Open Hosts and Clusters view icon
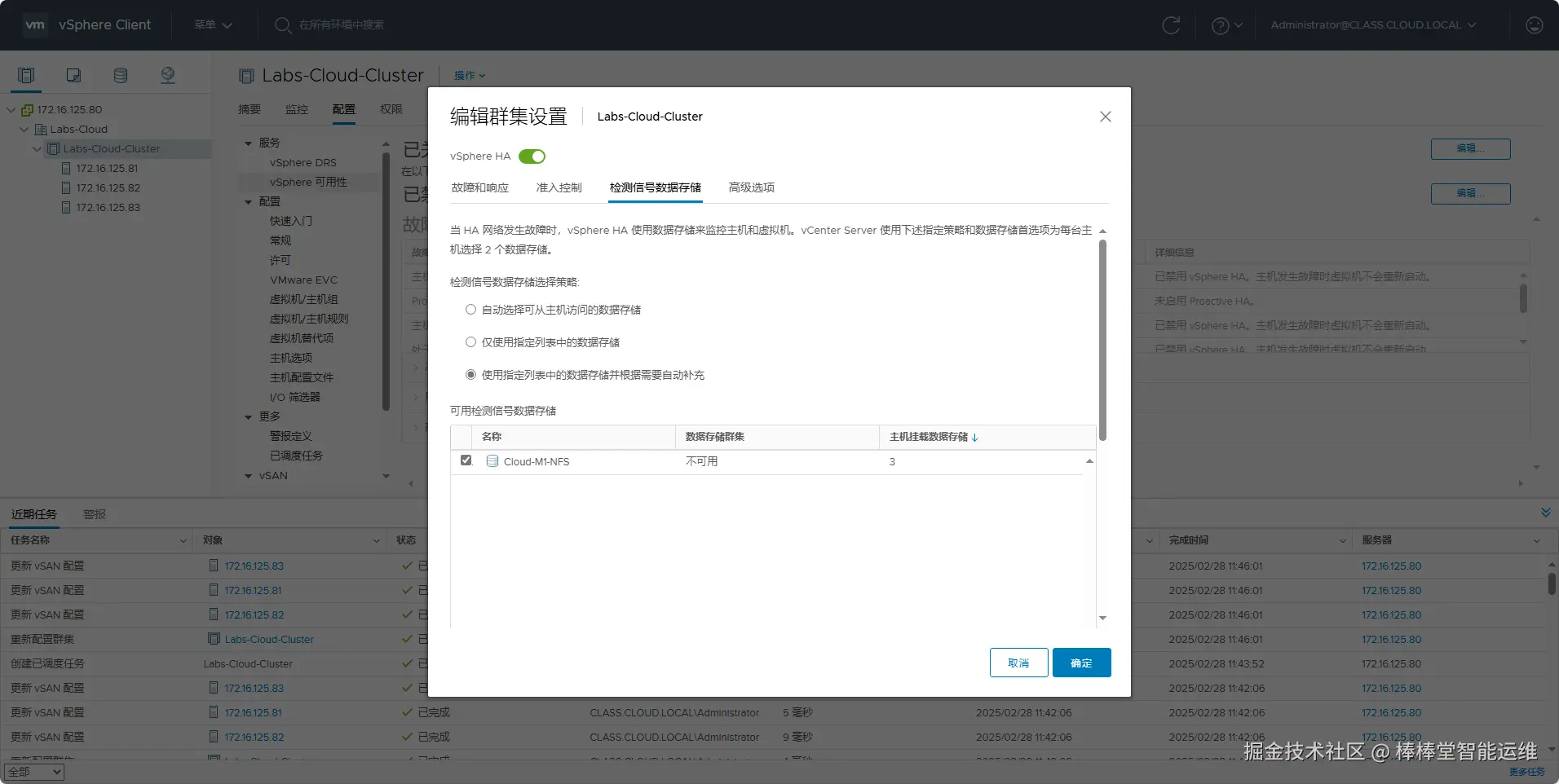Viewport: 1559px width, 784px height. pos(26,76)
